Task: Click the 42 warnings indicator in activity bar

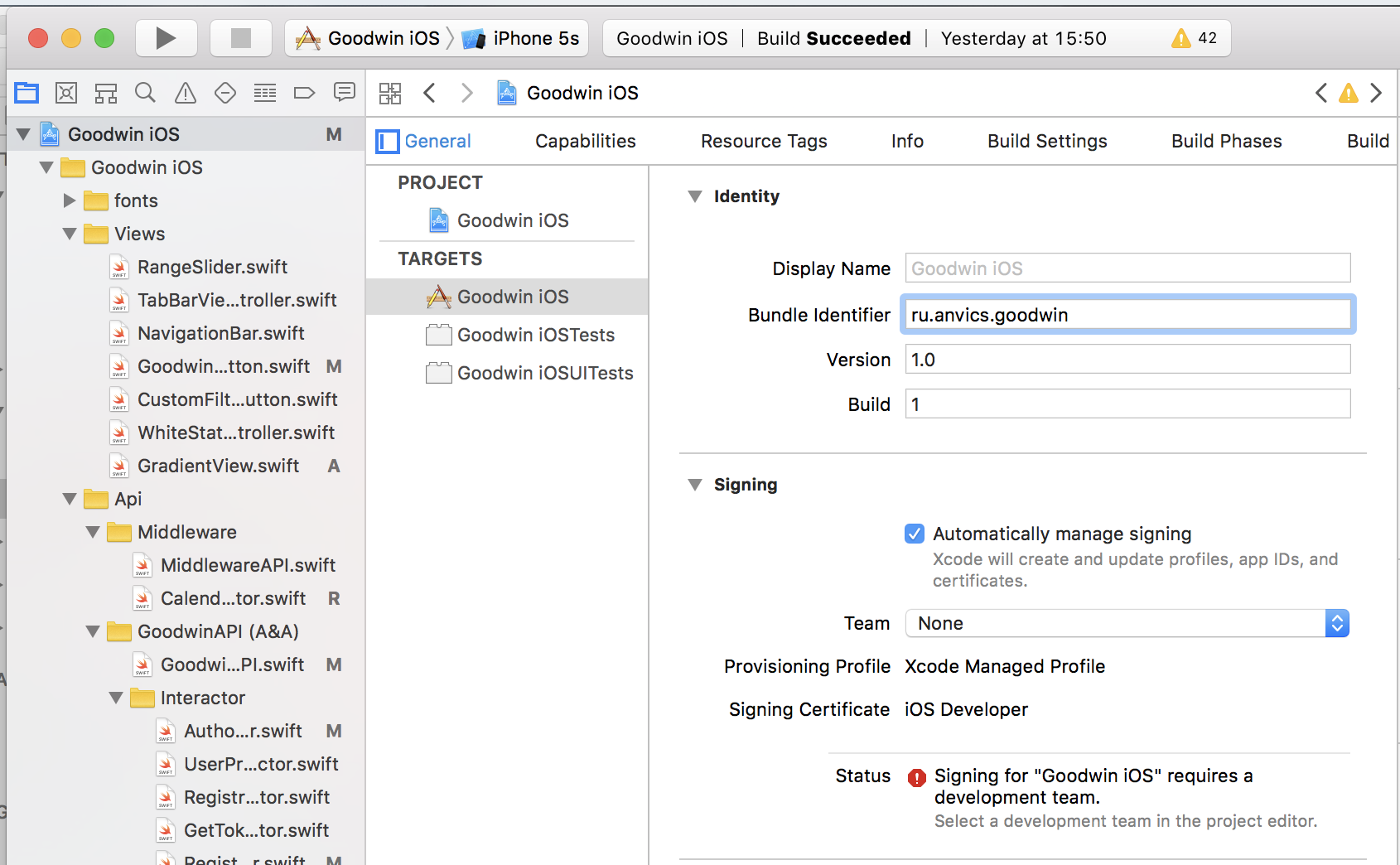Action: pos(1194,38)
